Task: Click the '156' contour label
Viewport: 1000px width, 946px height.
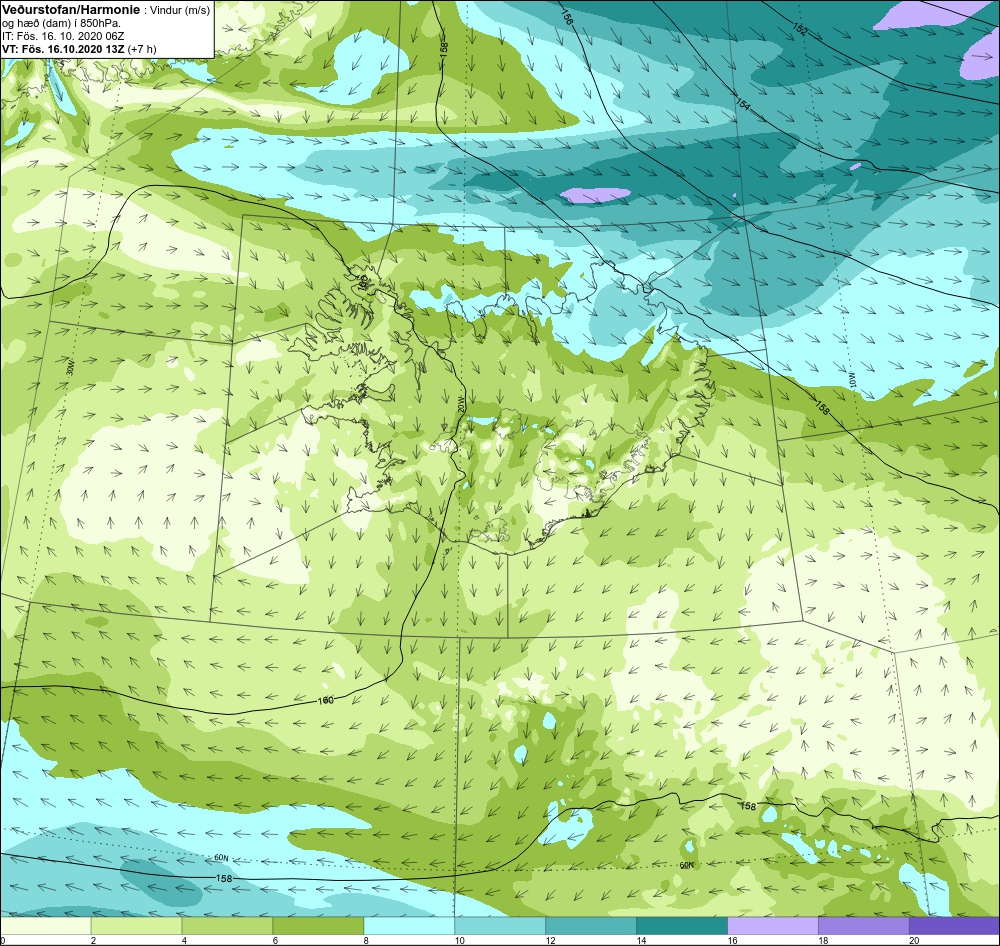Action: pos(567,17)
